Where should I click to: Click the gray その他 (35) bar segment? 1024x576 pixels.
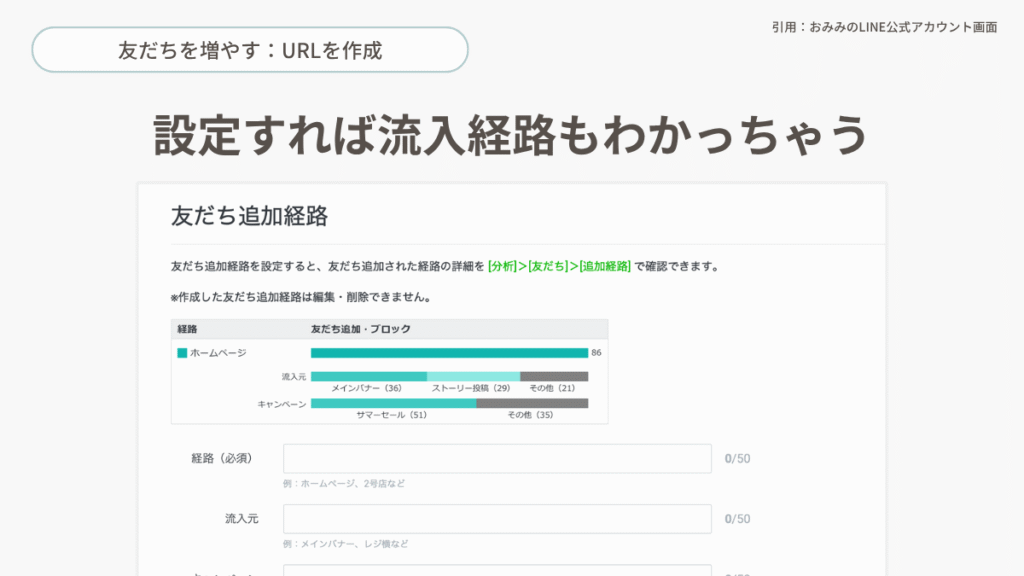click(531, 403)
